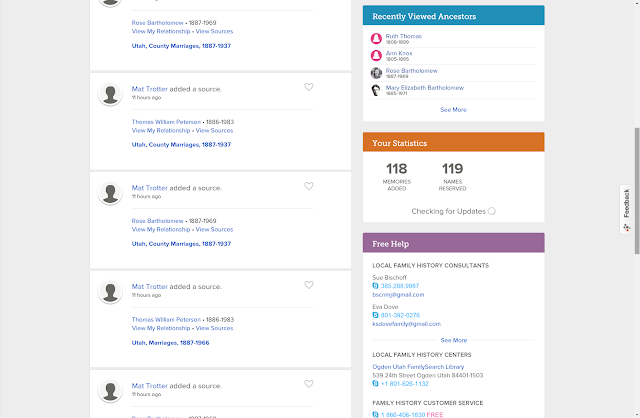This screenshot has width=640, height=418.
Task: Open Rose Bartholomew in Recently Viewed Ancestors
Action: [x=411, y=71]
